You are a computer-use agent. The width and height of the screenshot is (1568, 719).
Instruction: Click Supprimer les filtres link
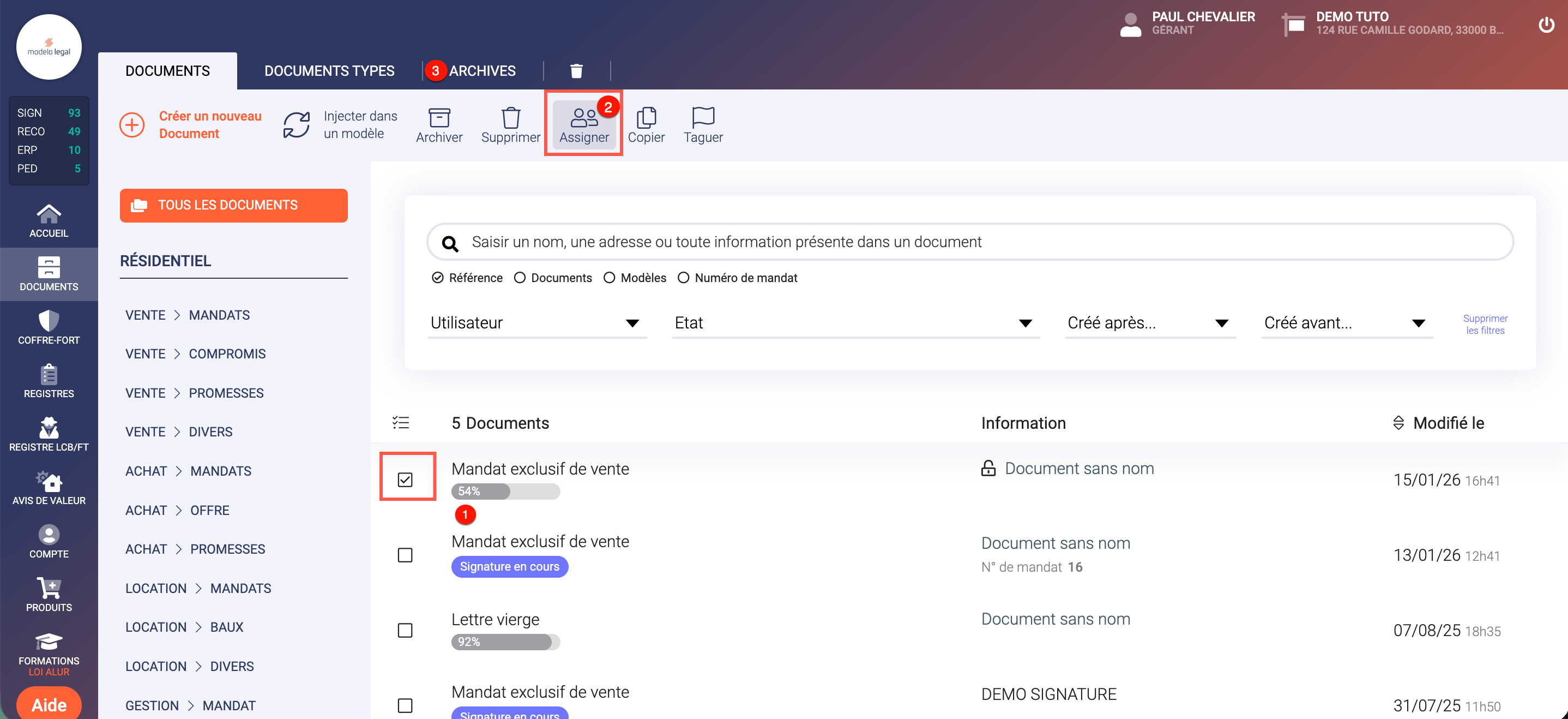point(1485,325)
